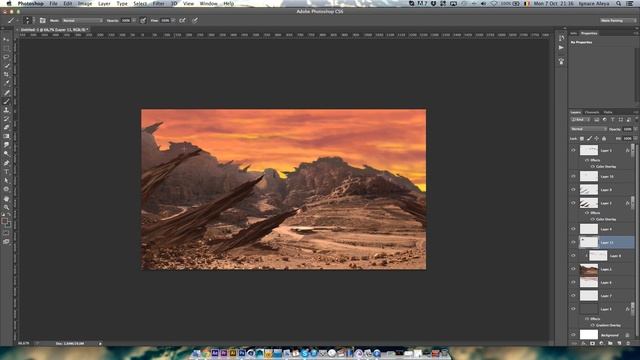Toggle visibility of selected Layer 11

(x=573, y=242)
